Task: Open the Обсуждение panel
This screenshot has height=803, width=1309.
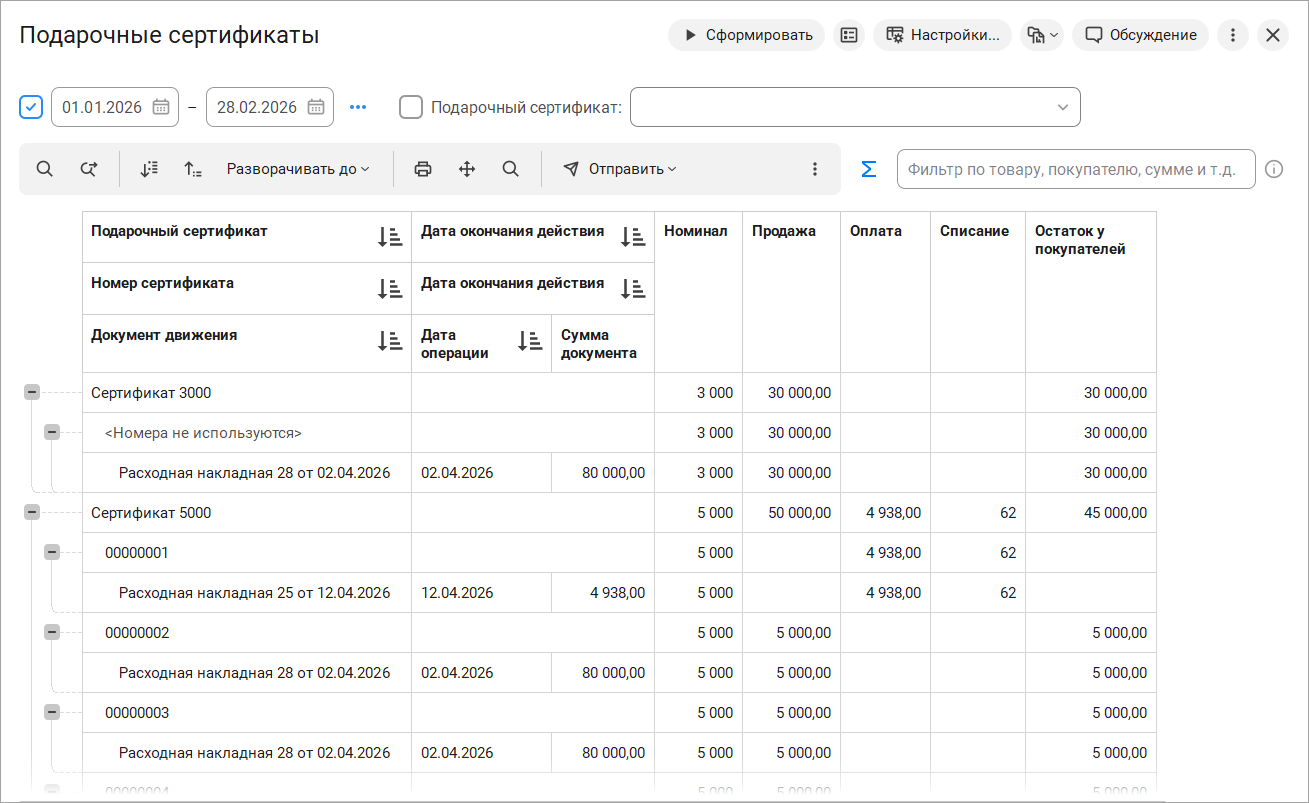Action: pyautogui.click(x=1140, y=35)
